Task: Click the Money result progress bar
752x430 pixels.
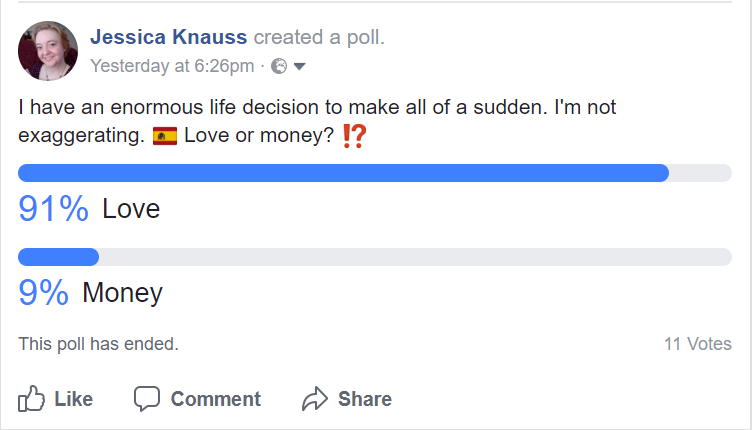Action: pyautogui.click(x=374, y=257)
